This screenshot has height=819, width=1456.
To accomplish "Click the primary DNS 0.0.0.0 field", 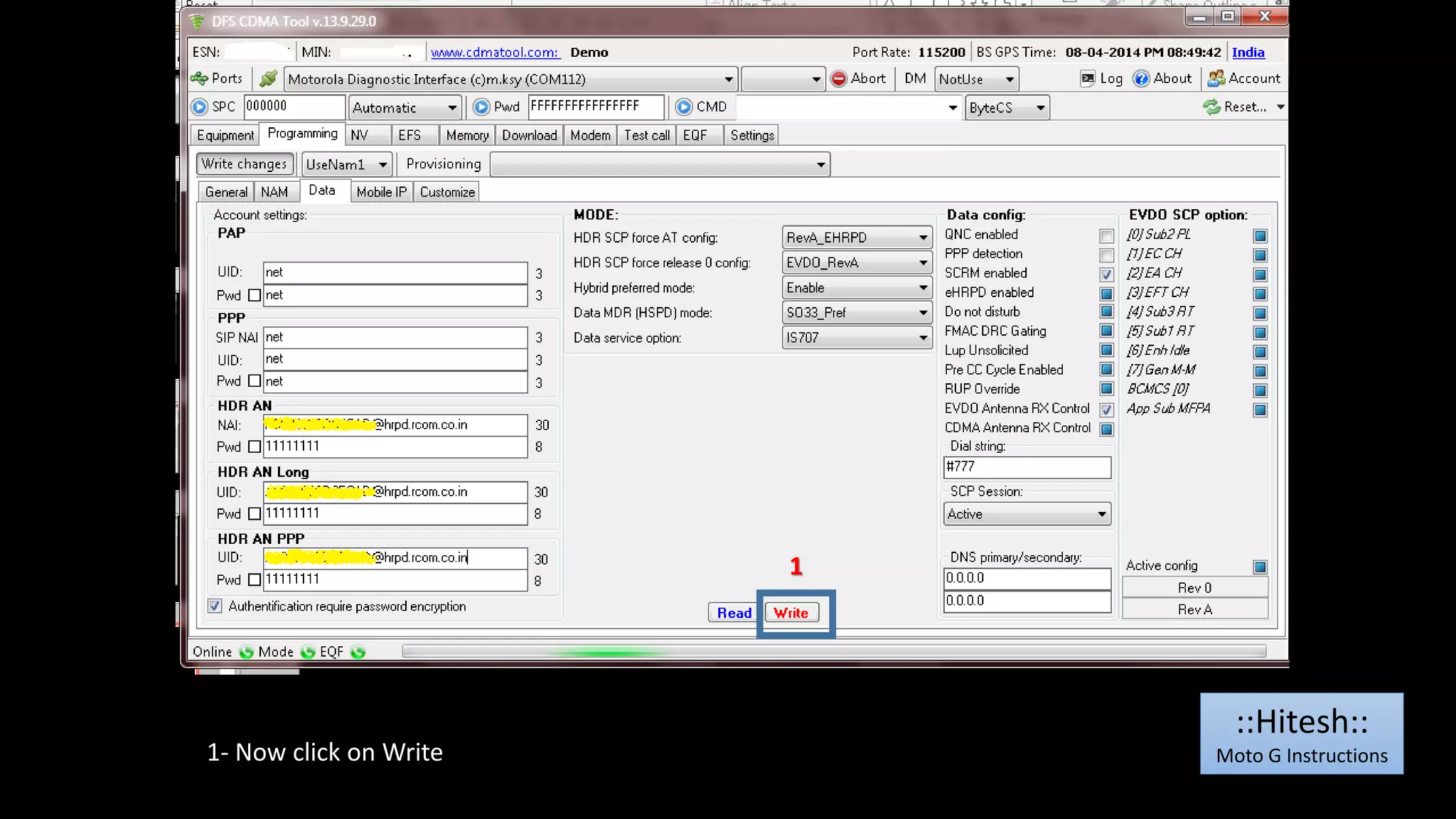I will click(1027, 579).
